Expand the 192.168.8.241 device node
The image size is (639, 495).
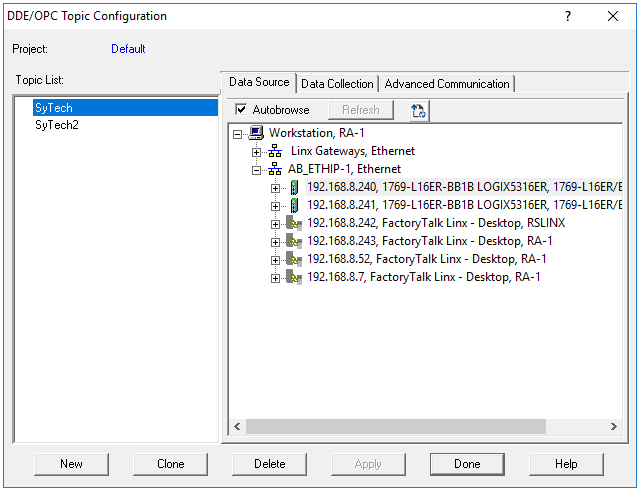pos(275,207)
